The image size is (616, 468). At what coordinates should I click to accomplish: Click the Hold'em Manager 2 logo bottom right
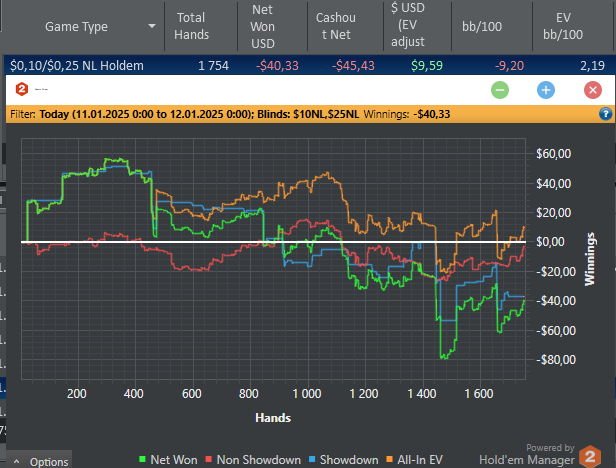tap(590, 457)
